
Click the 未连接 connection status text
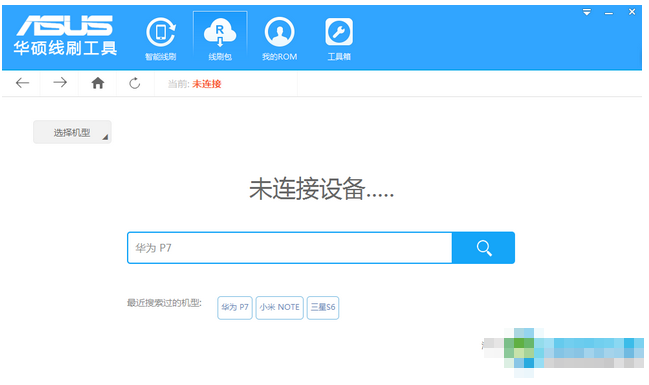point(207,84)
